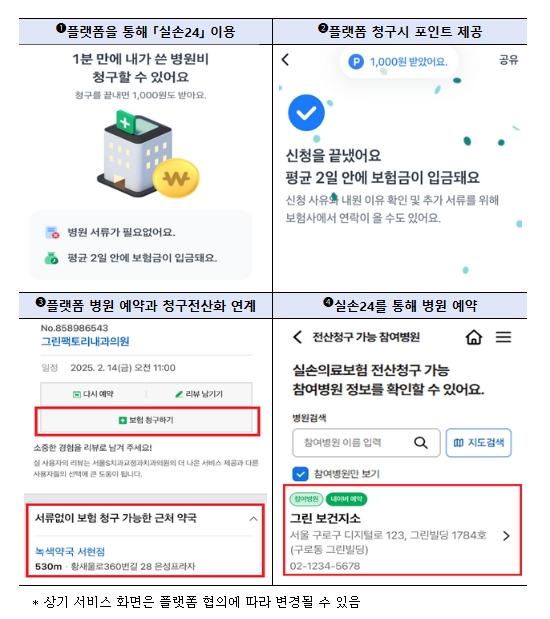Click the 보험 청구하기 button

pos(146,420)
